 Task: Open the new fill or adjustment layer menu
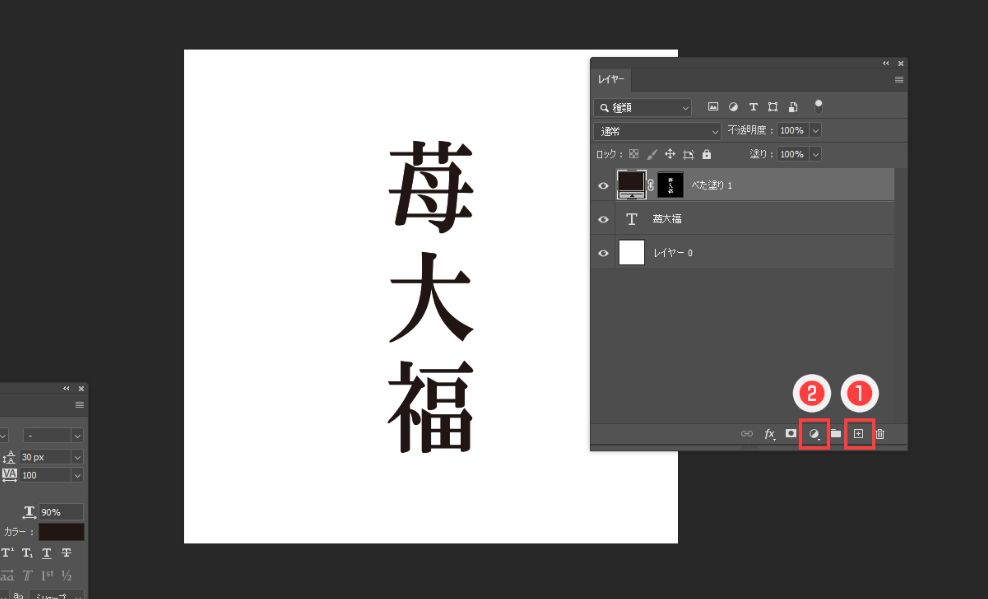[x=813, y=433]
